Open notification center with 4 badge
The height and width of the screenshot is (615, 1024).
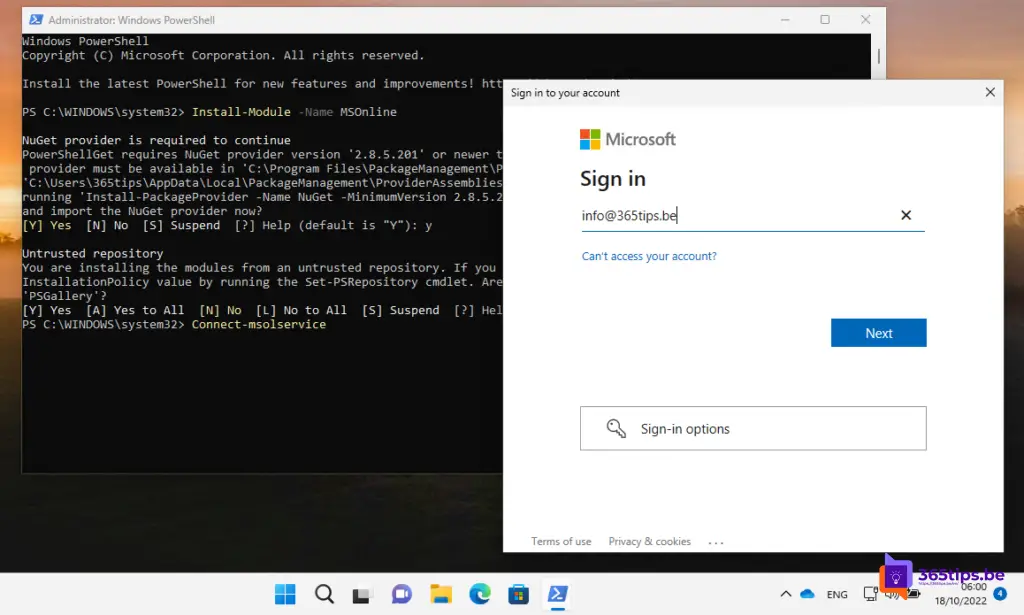[x=1000, y=594]
